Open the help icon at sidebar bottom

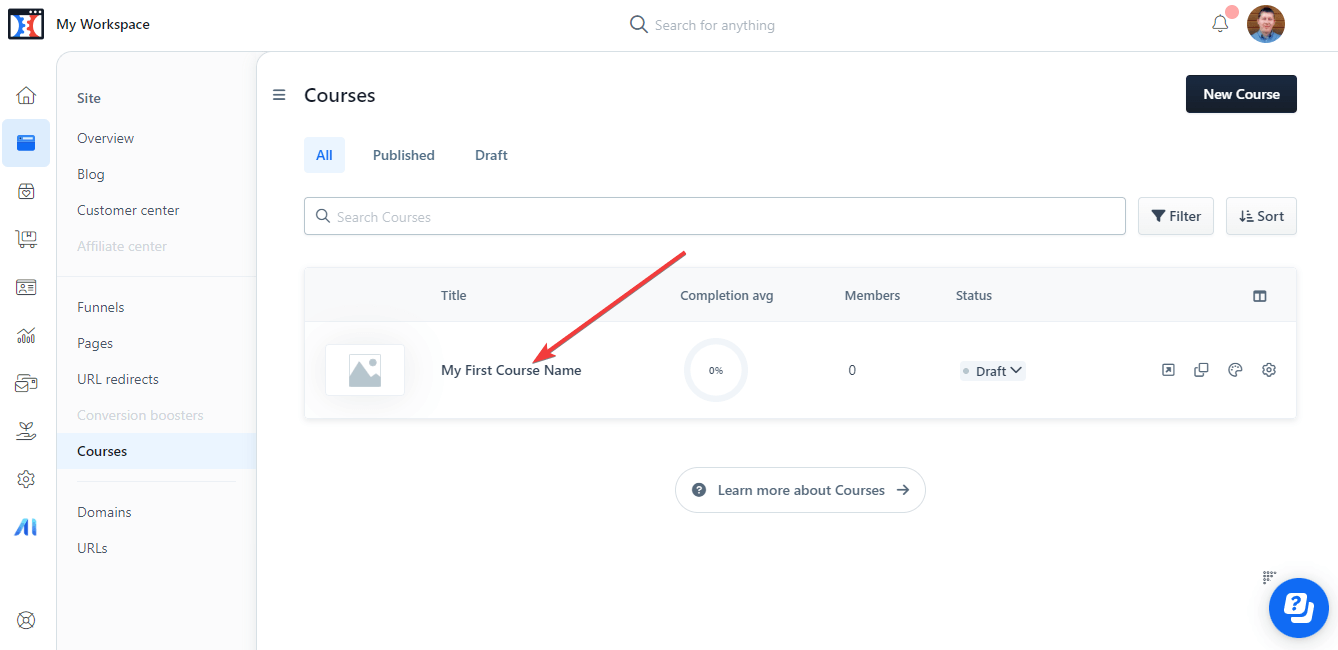click(x=26, y=620)
